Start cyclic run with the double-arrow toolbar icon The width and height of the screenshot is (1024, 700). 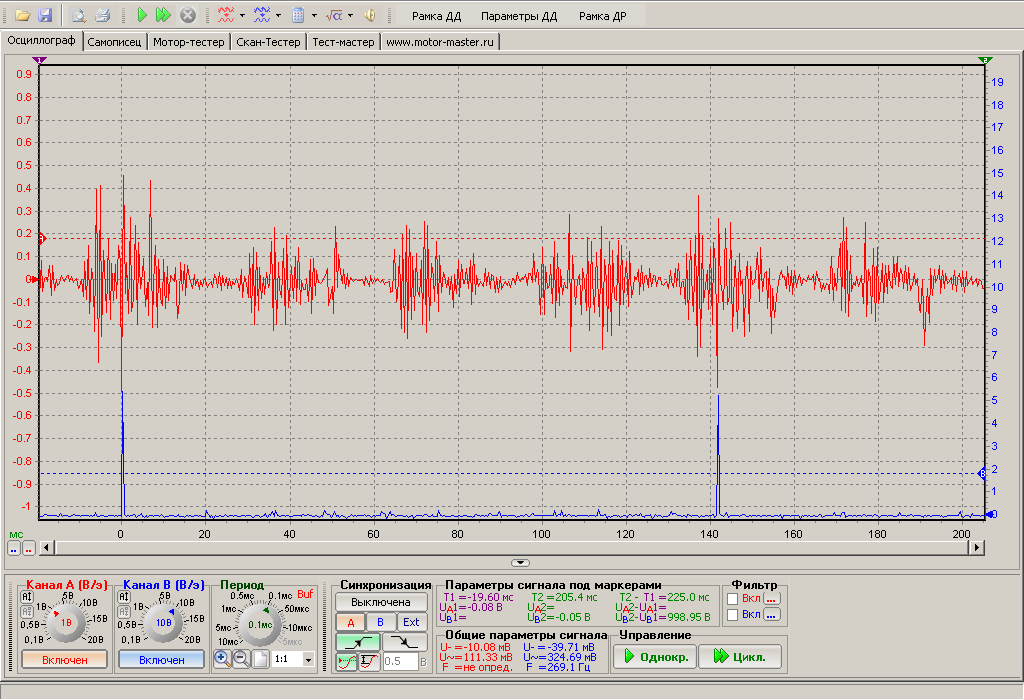click(163, 15)
